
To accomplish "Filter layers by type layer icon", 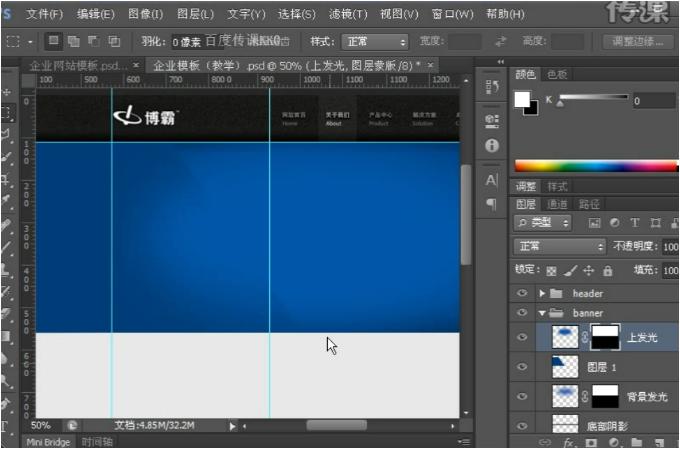I will (x=635, y=223).
